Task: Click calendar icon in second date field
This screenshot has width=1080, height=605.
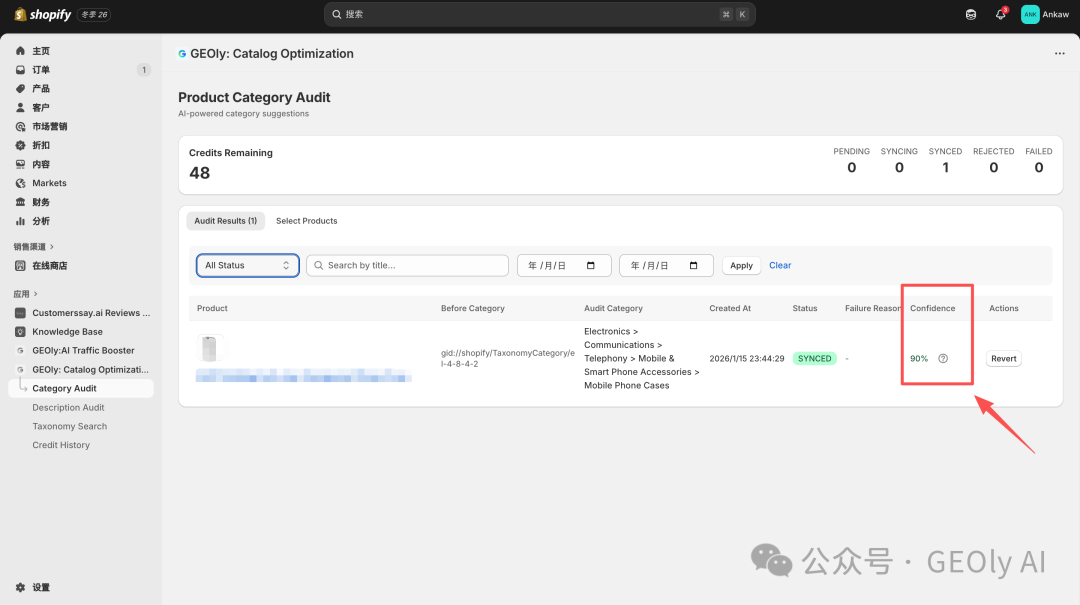Action: 693,265
